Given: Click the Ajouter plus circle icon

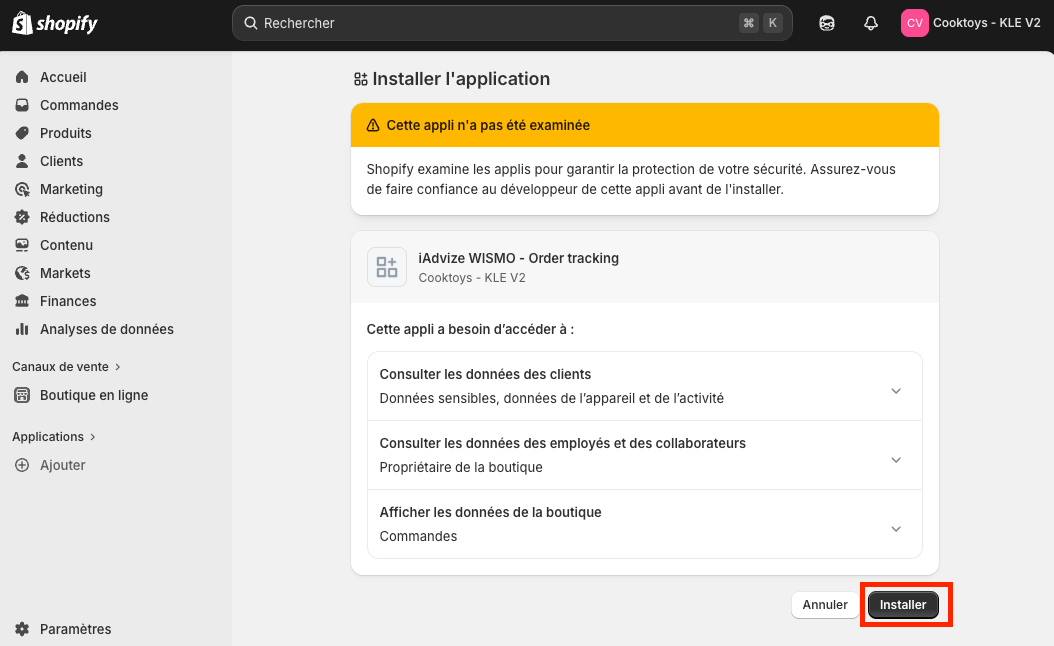Looking at the screenshot, I should tap(22, 465).
